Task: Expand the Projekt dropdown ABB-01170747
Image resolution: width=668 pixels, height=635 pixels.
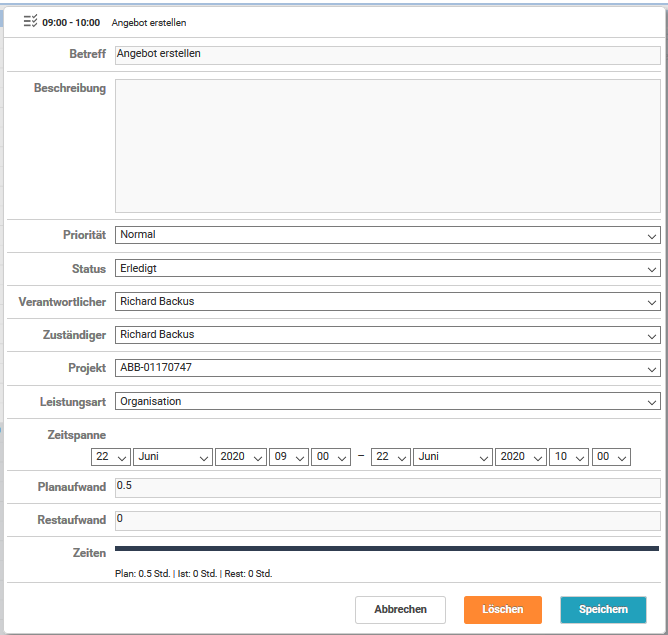Action: pyautogui.click(x=387, y=368)
